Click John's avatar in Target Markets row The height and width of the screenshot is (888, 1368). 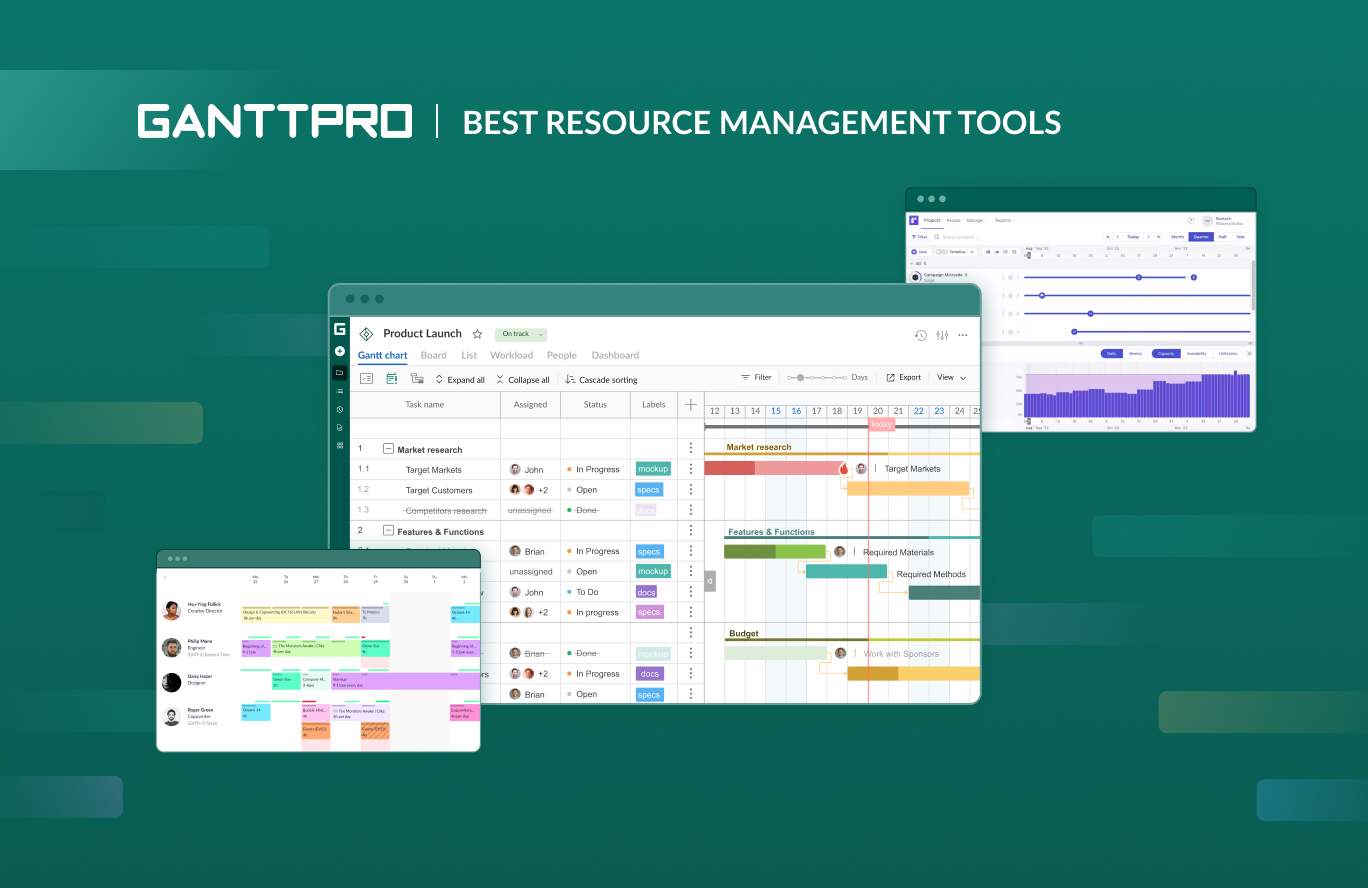tap(515, 469)
